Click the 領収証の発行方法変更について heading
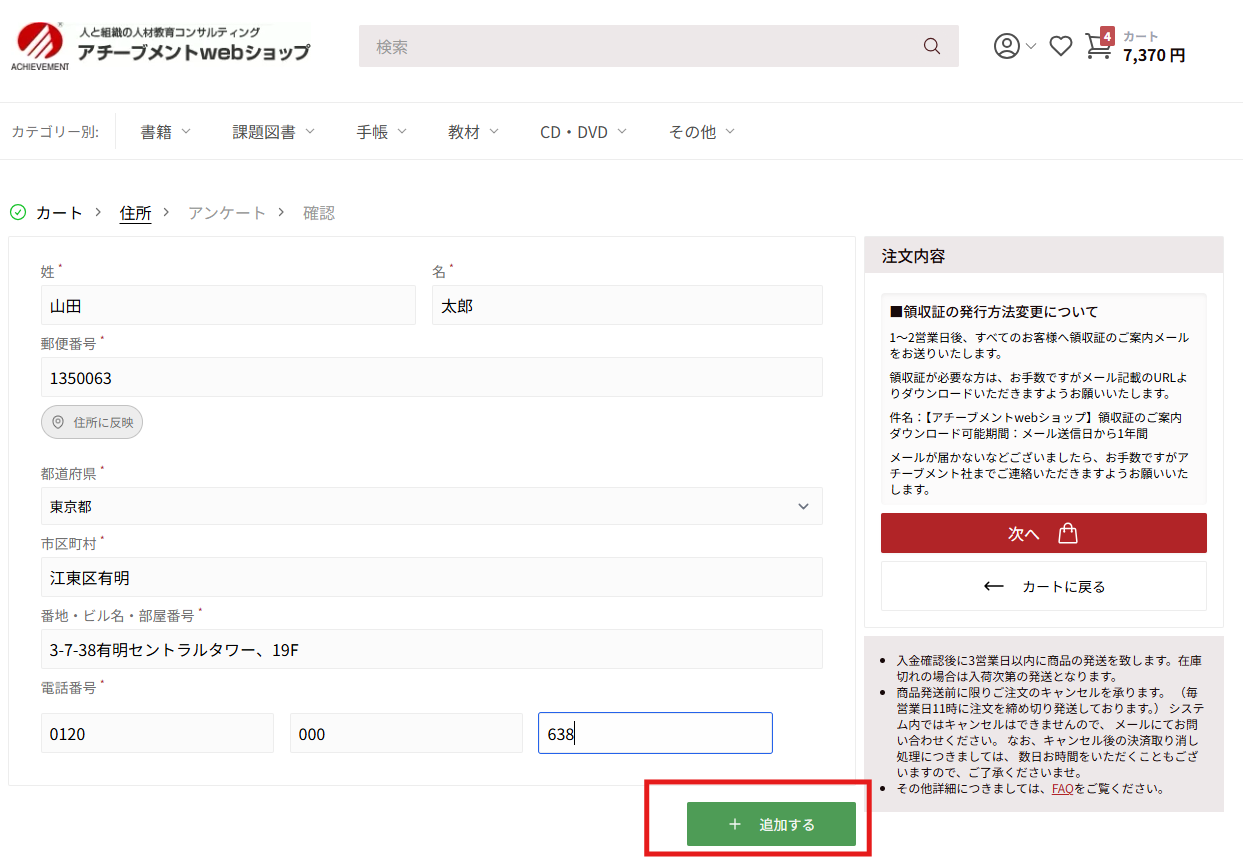This screenshot has height=857, width=1243. coord(993,311)
